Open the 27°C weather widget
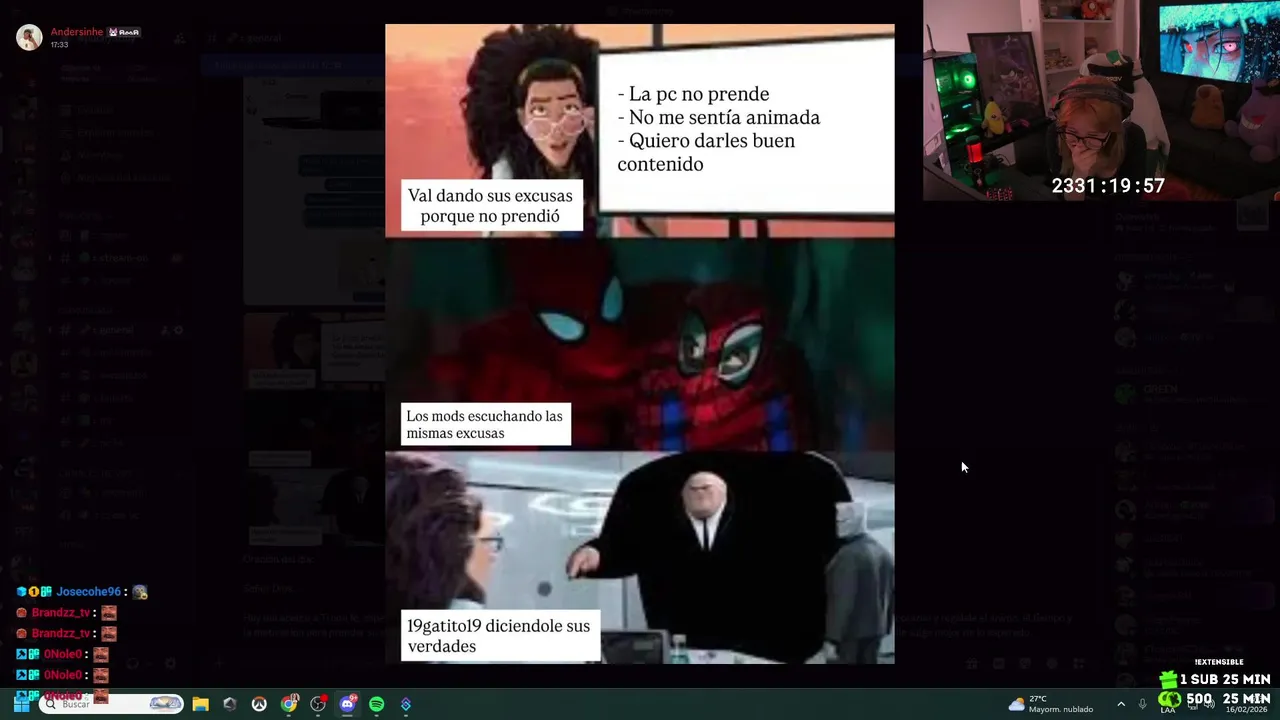The width and height of the screenshot is (1280, 720). point(1050,704)
